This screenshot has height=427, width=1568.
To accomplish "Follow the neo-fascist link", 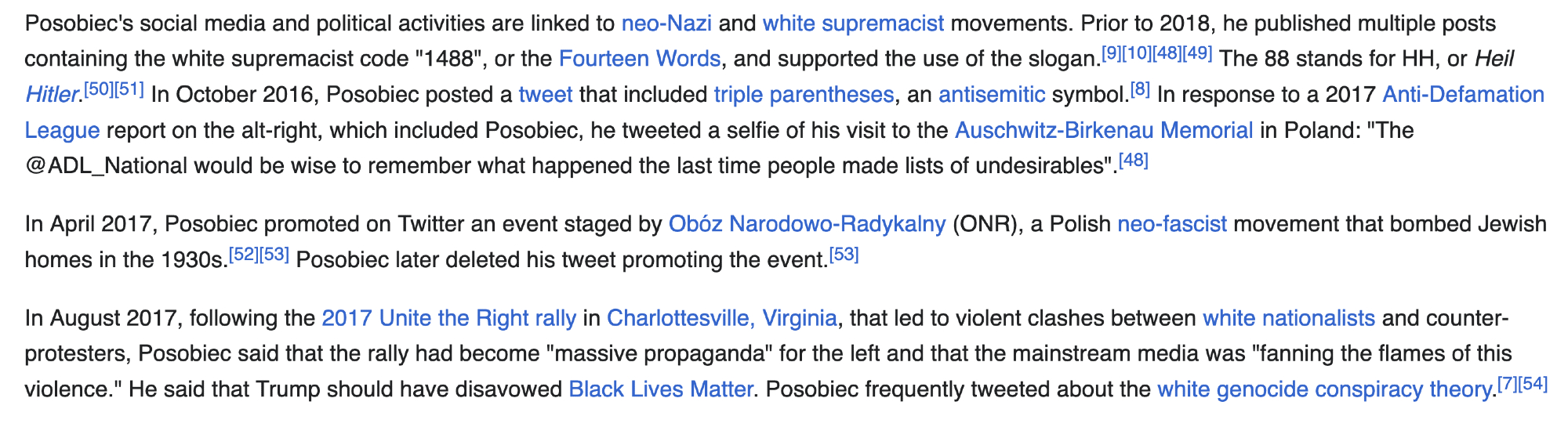I will pos(1171,224).
